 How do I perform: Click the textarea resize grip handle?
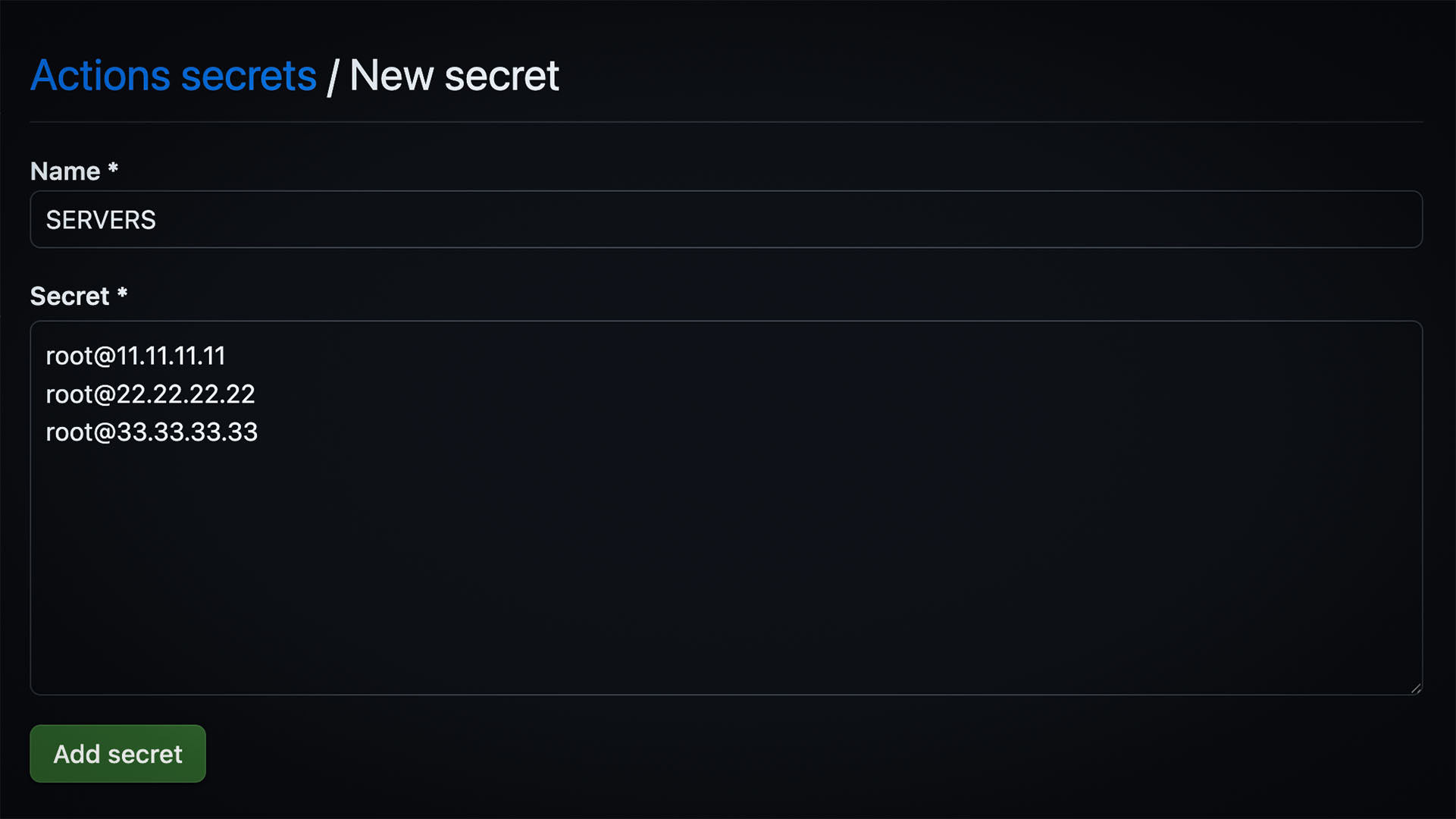[x=1415, y=689]
